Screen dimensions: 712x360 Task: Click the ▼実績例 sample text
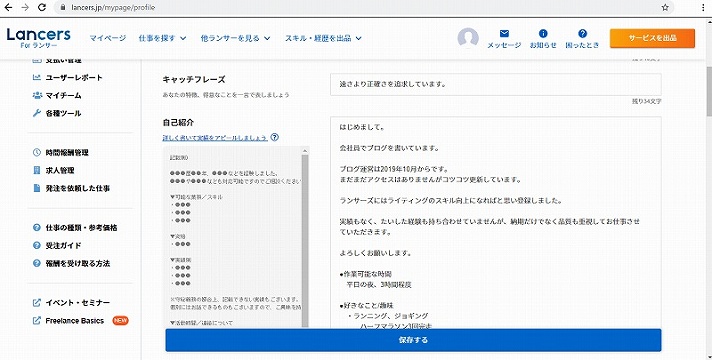click(x=180, y=260)
